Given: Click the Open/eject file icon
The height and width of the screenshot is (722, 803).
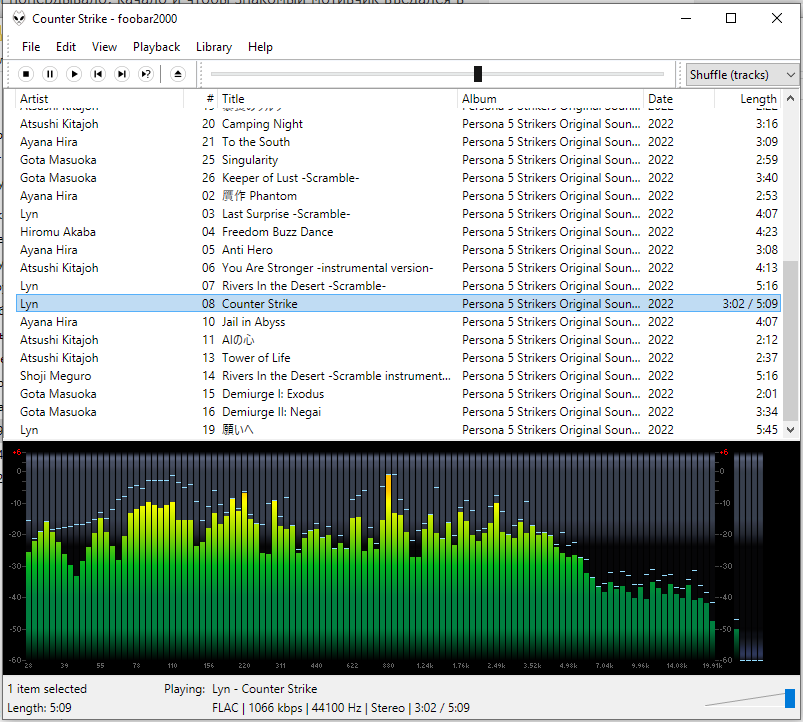Looking at the screenshot, I should [177, 74].
